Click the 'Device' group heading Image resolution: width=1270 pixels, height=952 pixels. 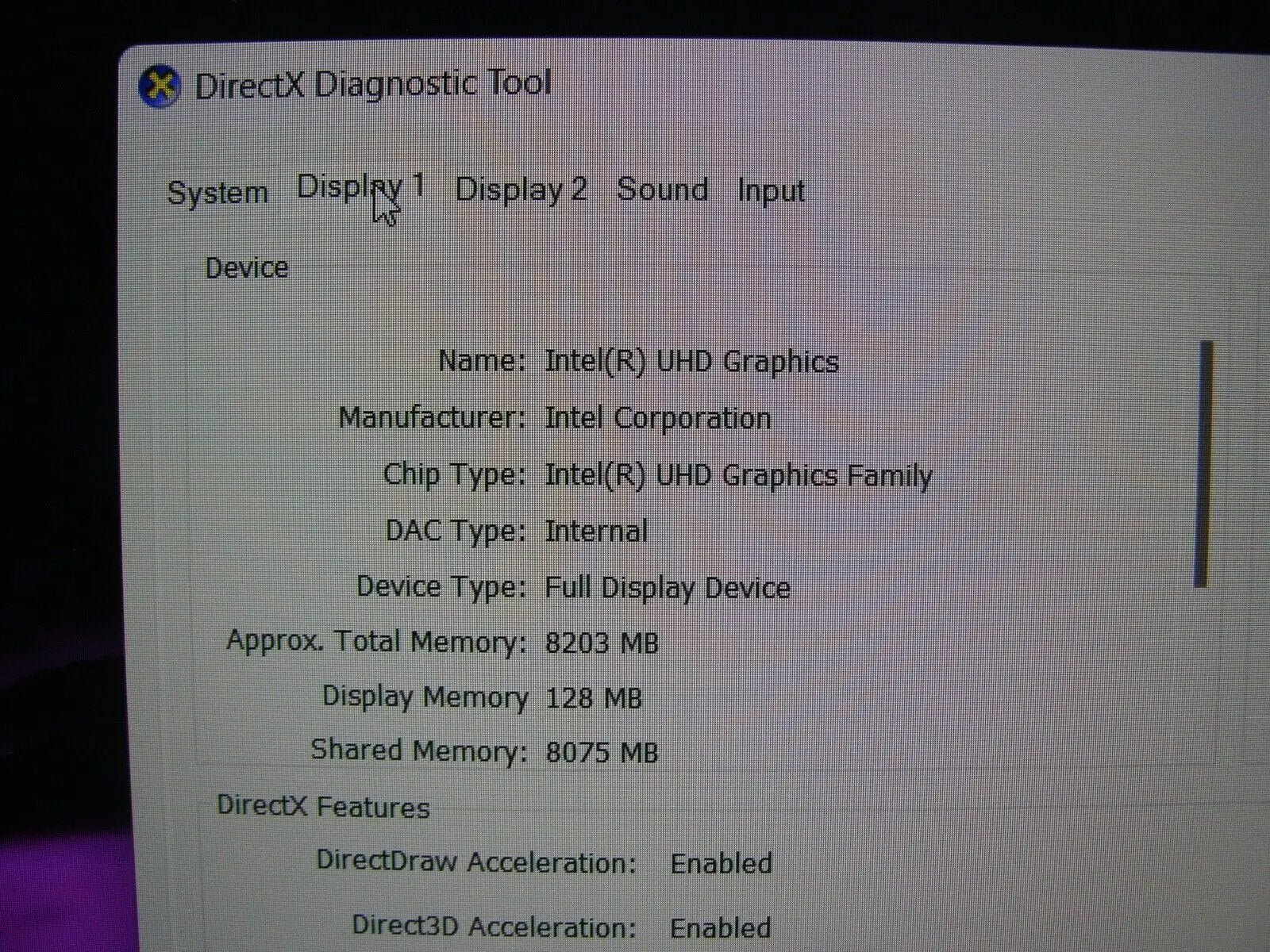point(246,268)
